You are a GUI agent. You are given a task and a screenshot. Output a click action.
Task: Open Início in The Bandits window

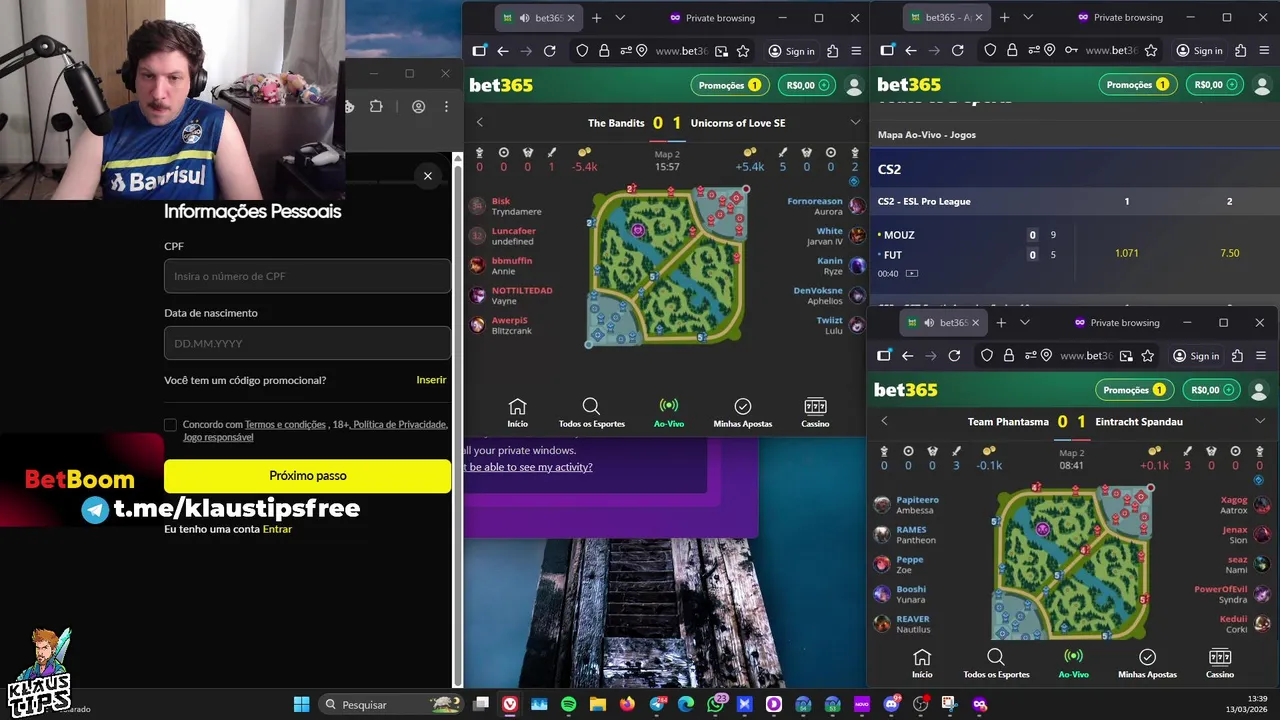point(517,412)
